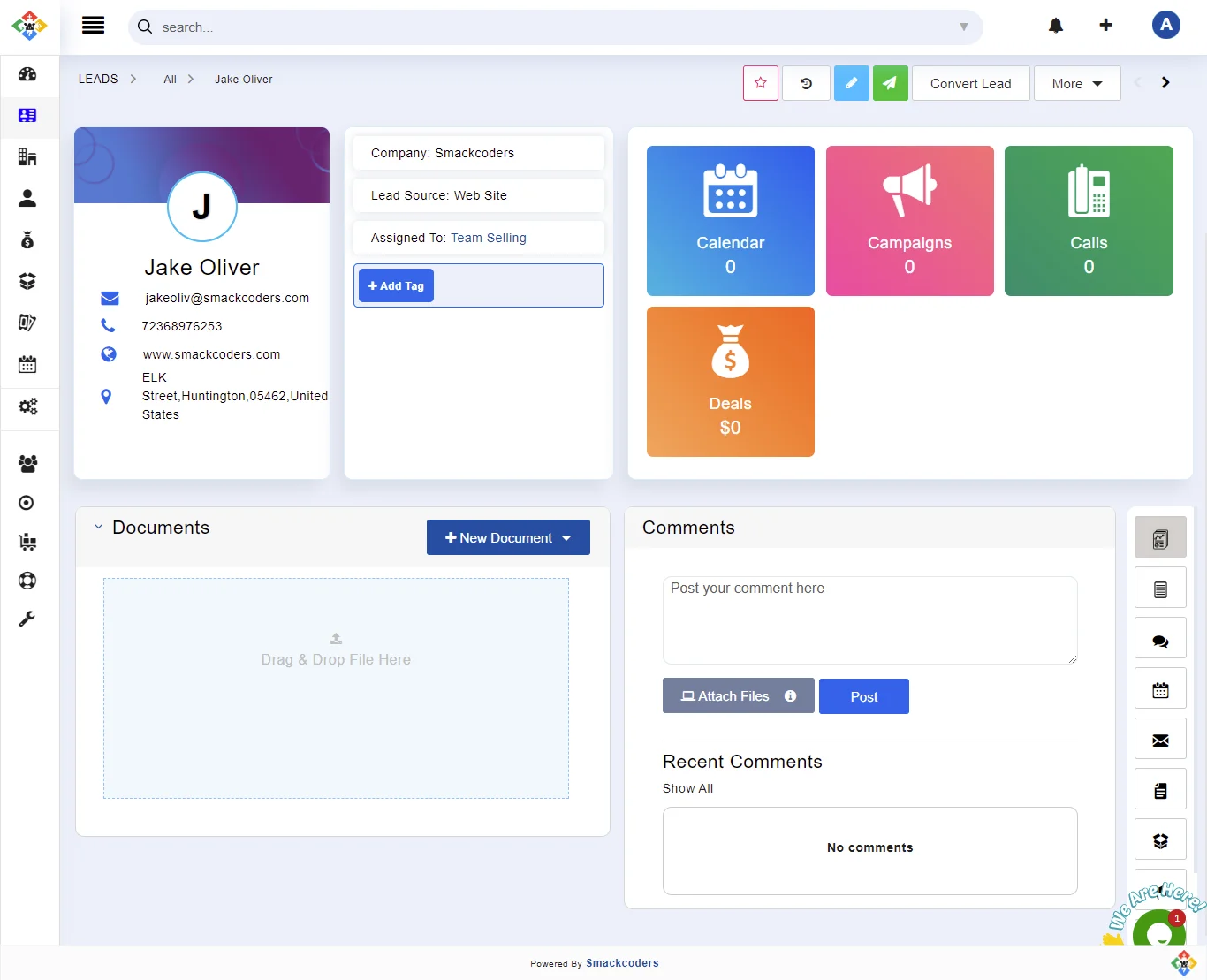
Task: Click the history revert icon button
Action: [x=806, y=83]
